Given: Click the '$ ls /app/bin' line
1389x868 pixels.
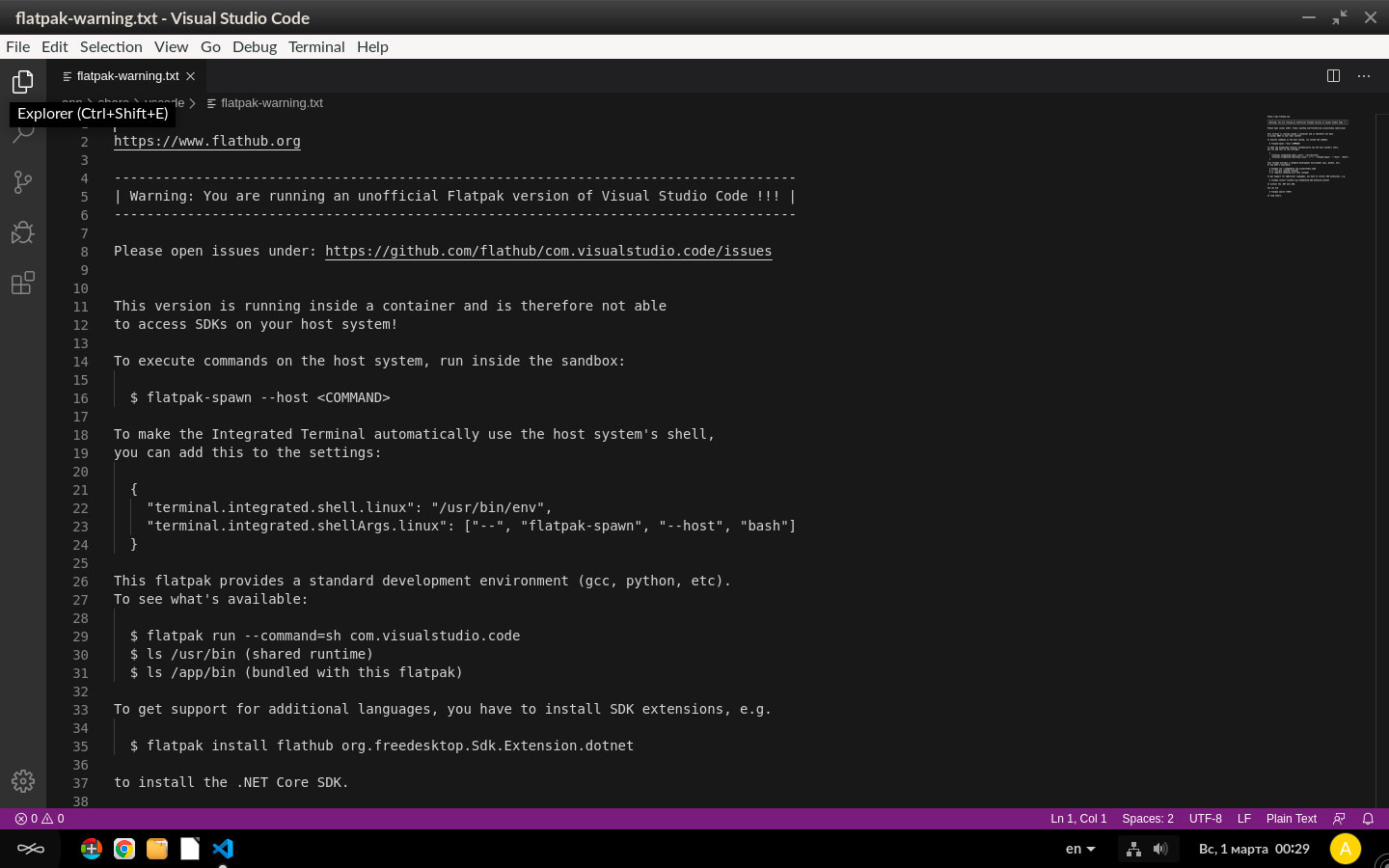Looking at the screenshot, I should coord(296,672).
